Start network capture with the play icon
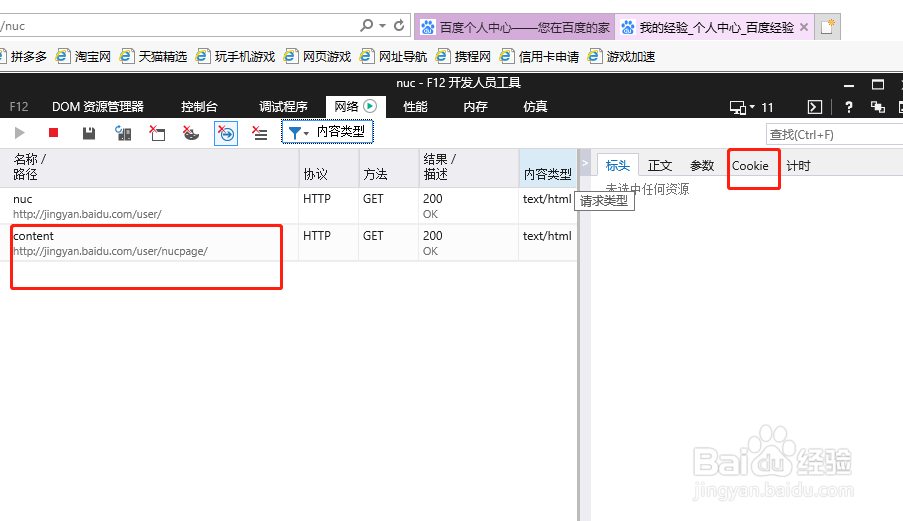The height and width of the screenshot is (521, 903). point(20,133)
